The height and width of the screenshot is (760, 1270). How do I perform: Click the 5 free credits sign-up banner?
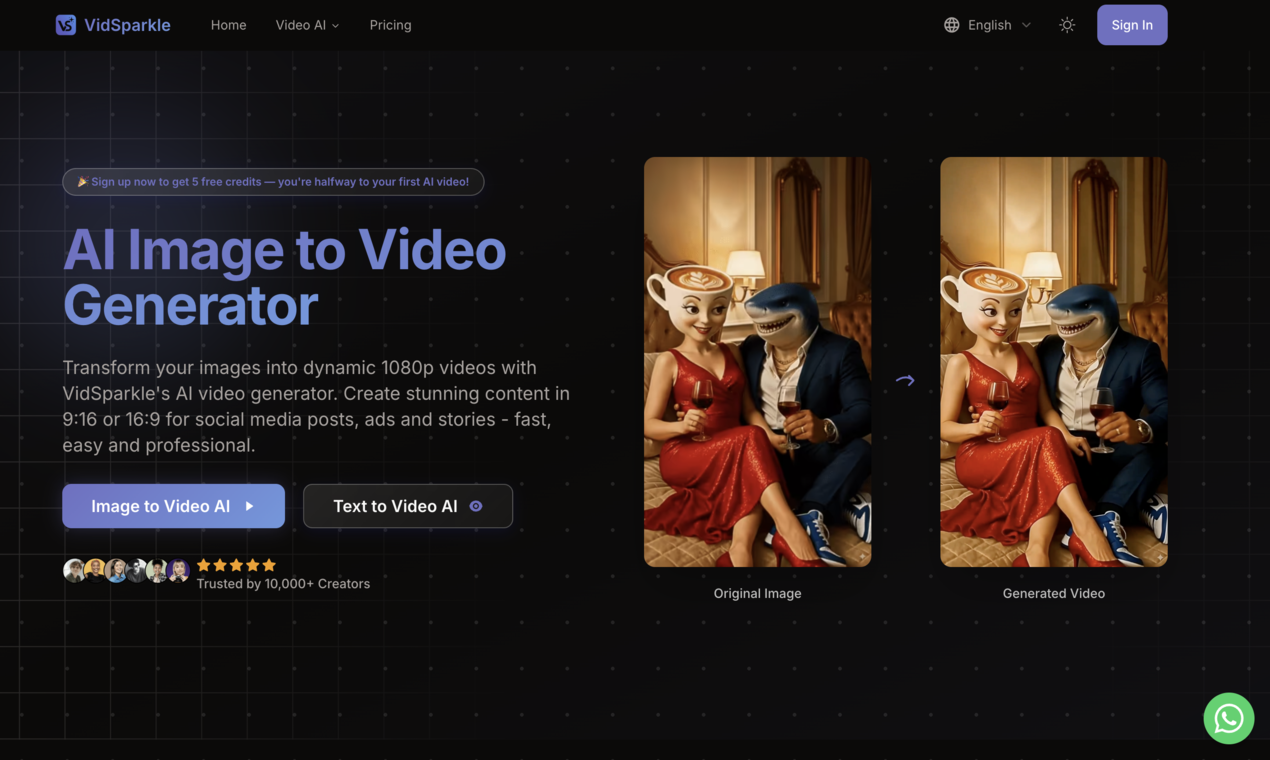coord(273,181)
